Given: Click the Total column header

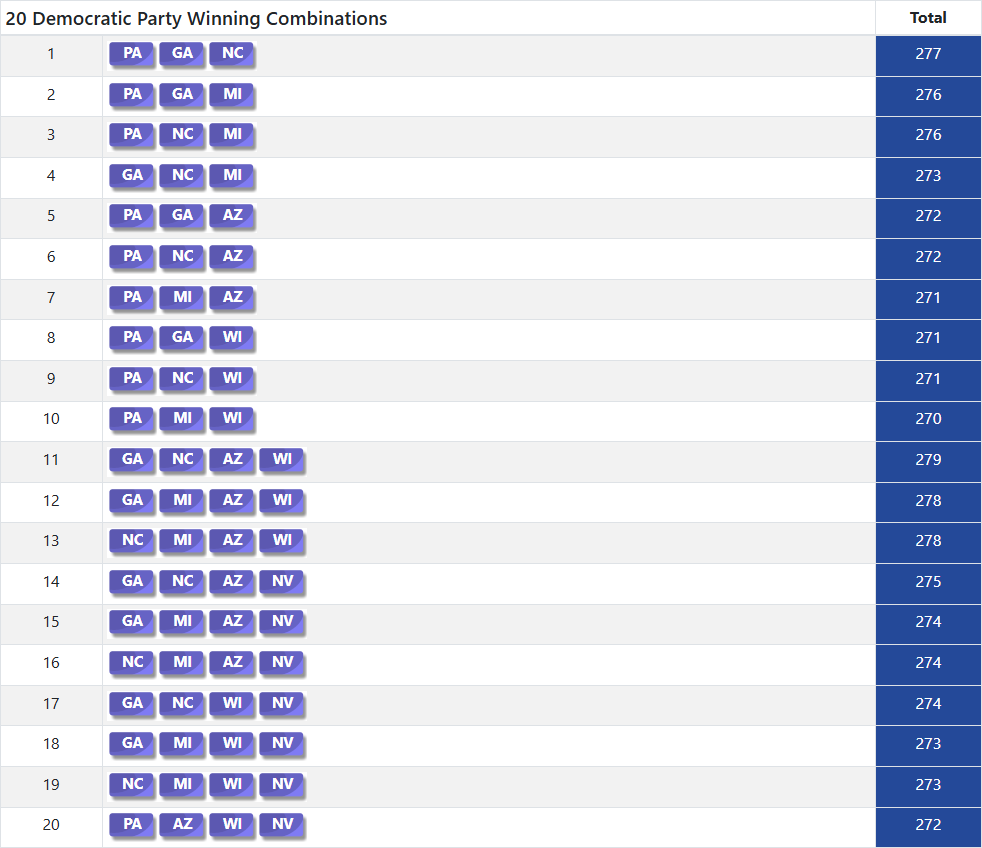Looking at the screenshot, I should click(928, 18).
